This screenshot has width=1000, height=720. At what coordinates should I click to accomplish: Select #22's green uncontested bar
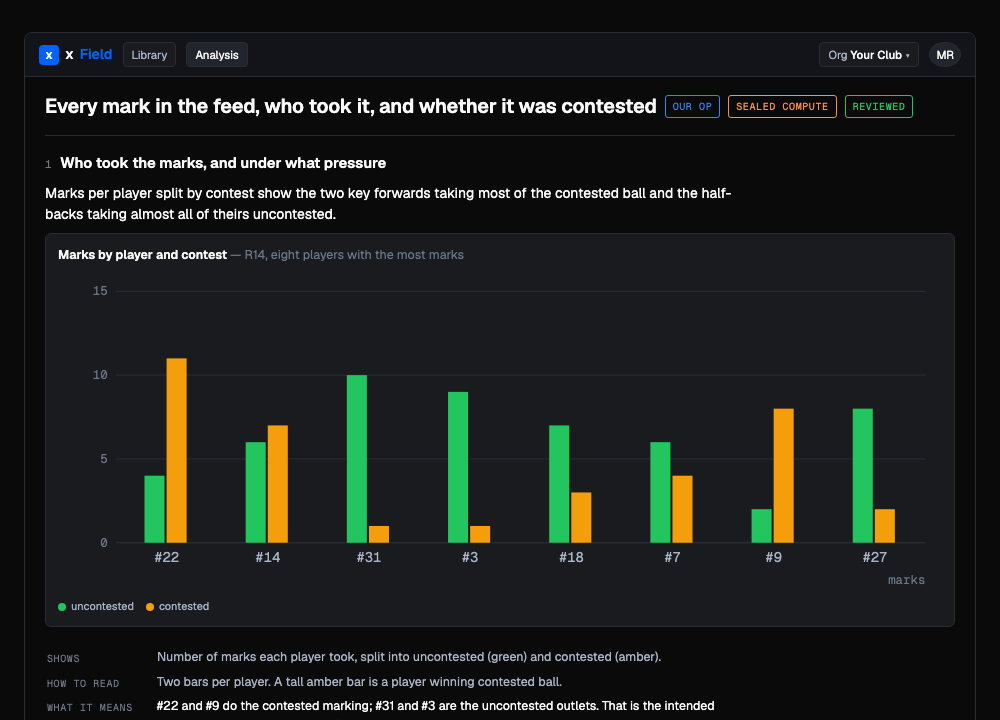point(154,509)
